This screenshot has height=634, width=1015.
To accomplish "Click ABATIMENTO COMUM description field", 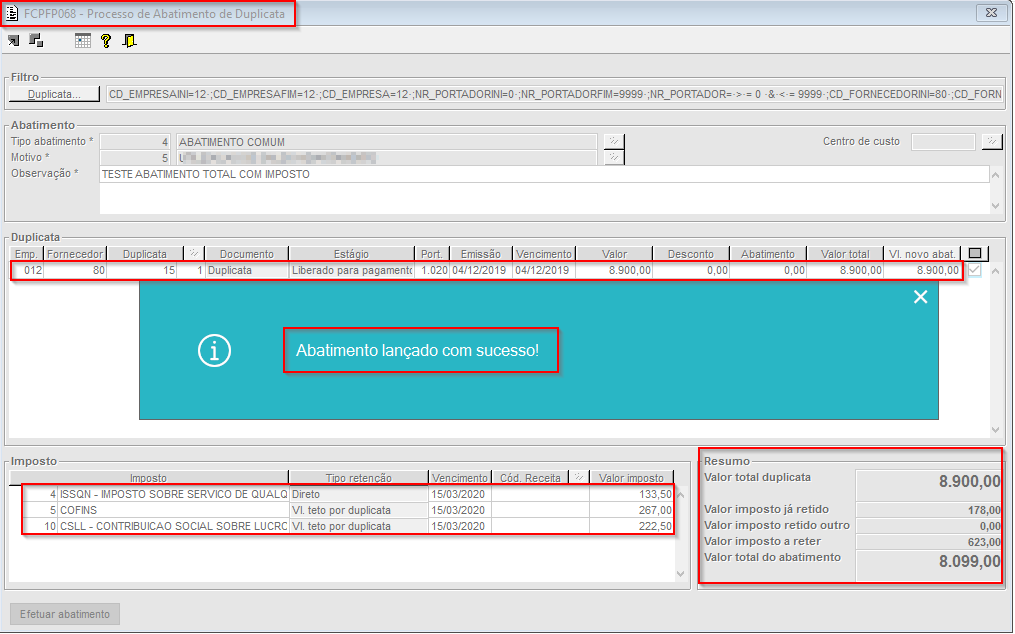I will click(386, 142).
